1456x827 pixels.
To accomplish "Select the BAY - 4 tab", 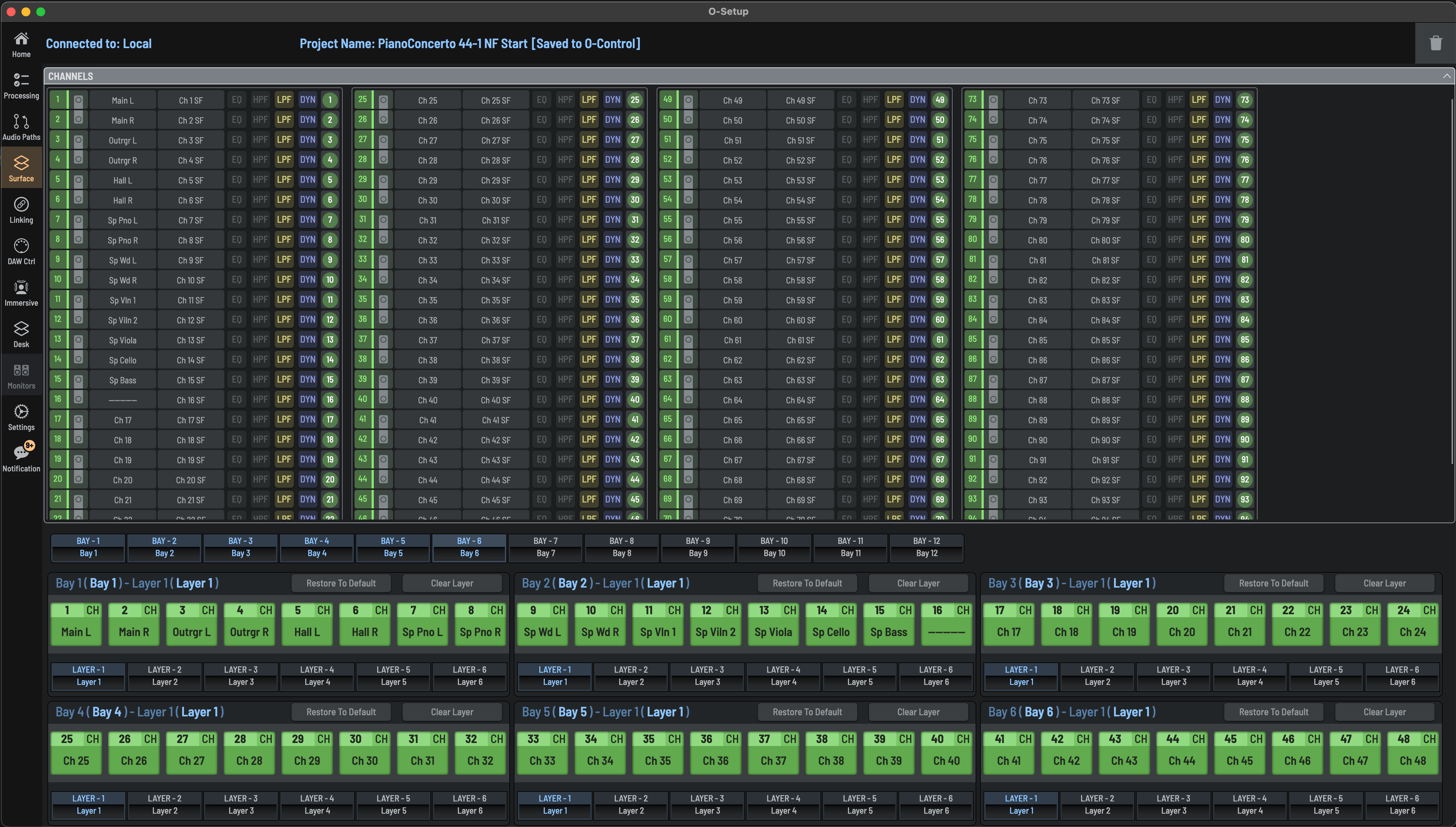I will click(317, 548).
